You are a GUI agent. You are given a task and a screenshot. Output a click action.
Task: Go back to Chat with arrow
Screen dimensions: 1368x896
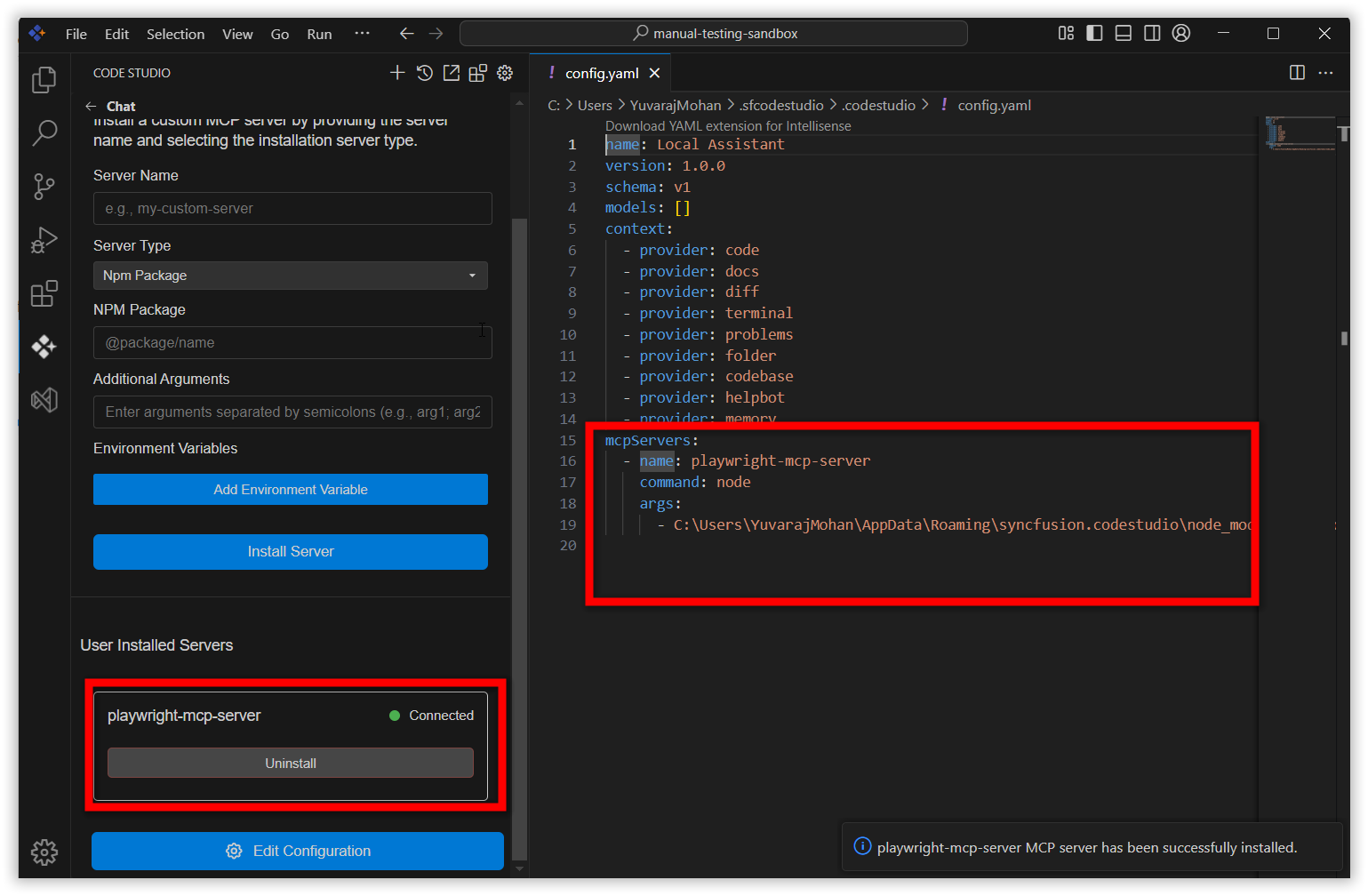point(91,106)
